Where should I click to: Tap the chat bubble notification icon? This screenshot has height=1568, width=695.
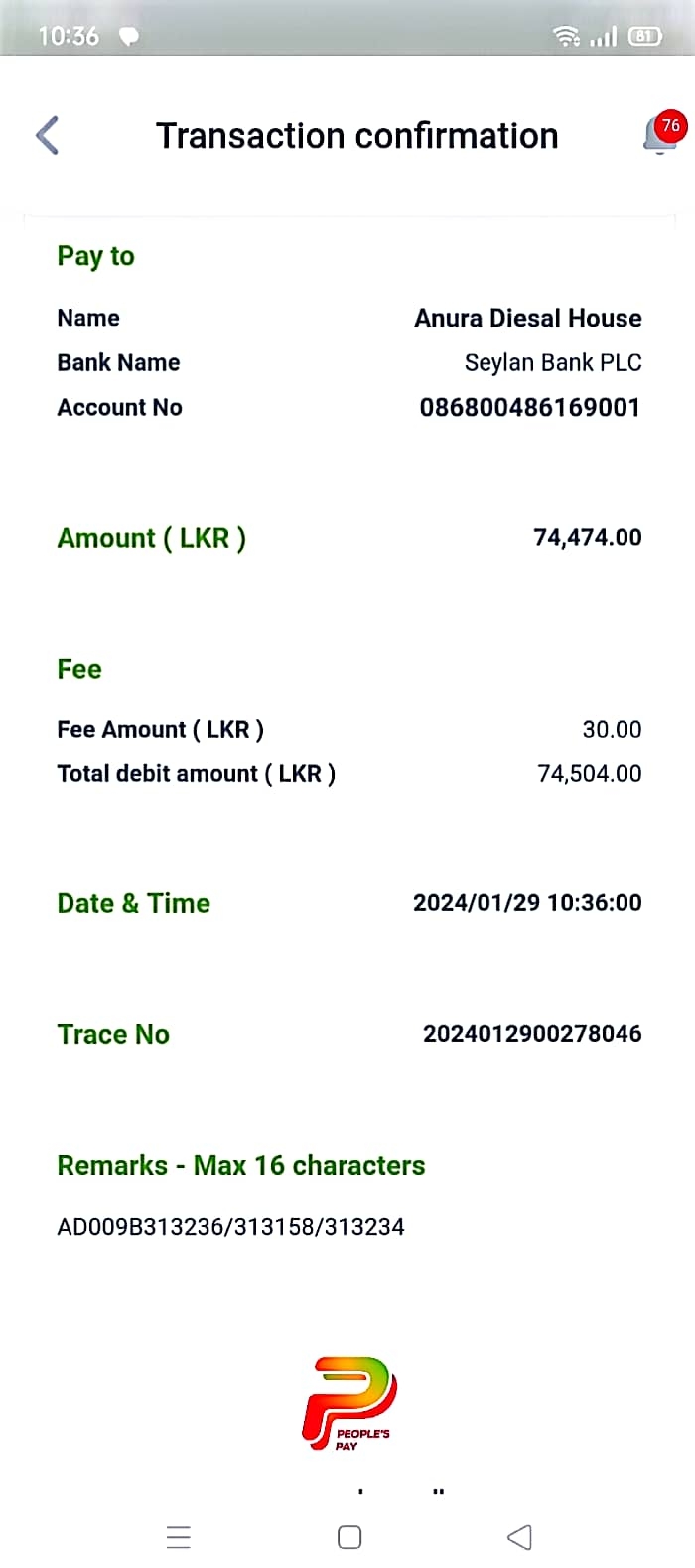[129, 37]
